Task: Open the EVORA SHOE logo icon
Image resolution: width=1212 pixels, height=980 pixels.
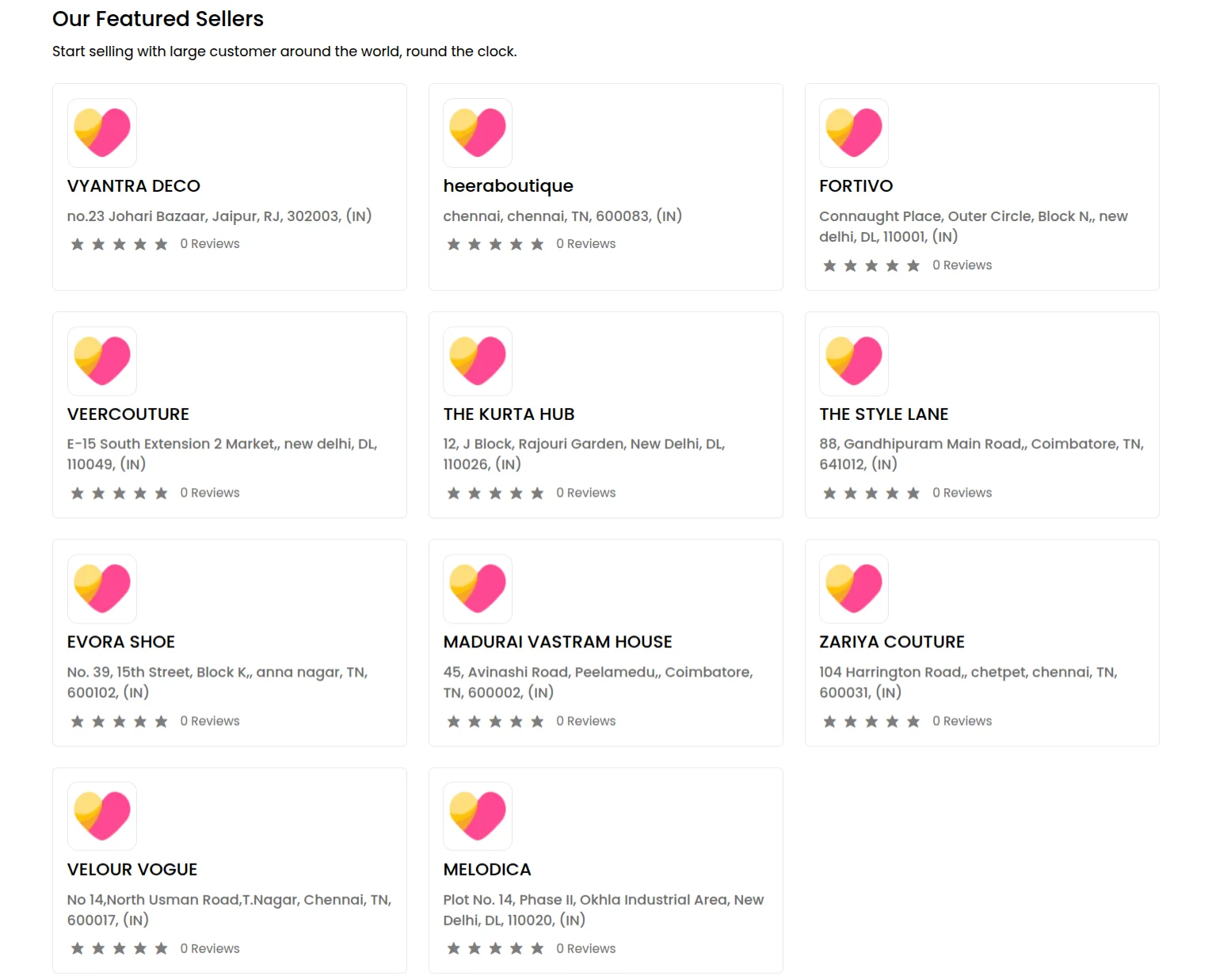Action: pos(102,589)
